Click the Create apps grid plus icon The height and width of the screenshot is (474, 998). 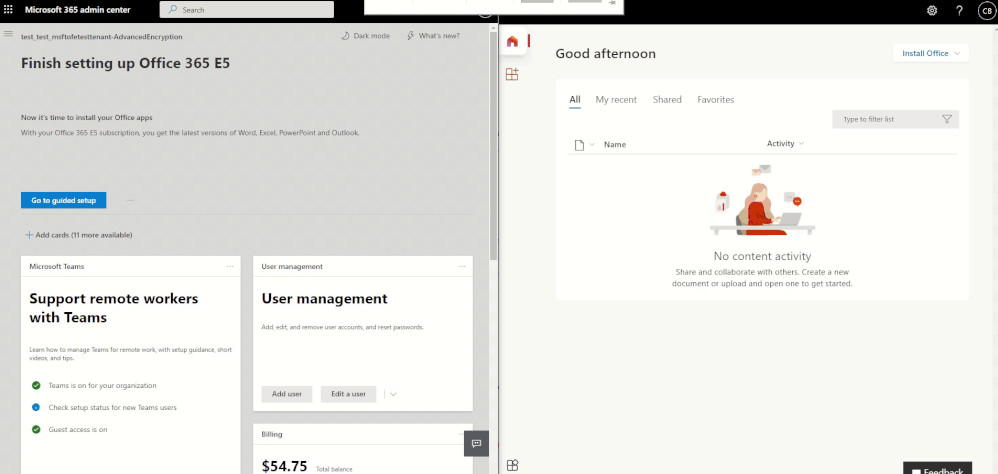pos(512,74)
